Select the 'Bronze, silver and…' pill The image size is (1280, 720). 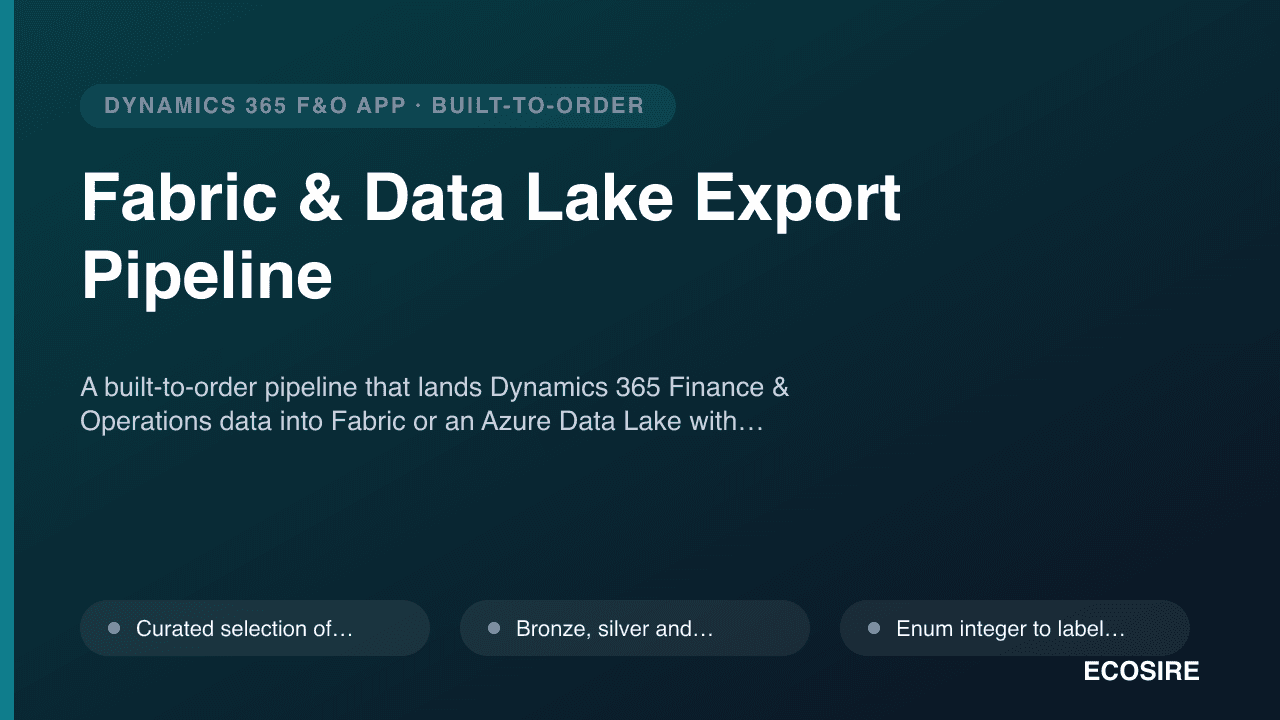(635, 628)
